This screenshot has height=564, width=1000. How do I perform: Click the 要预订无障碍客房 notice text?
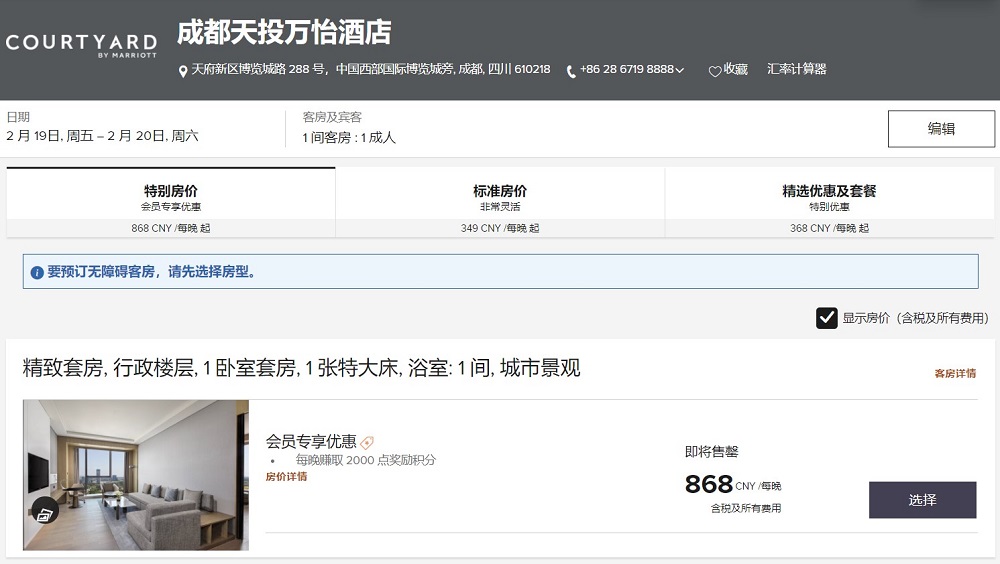(x=152, y=272)
